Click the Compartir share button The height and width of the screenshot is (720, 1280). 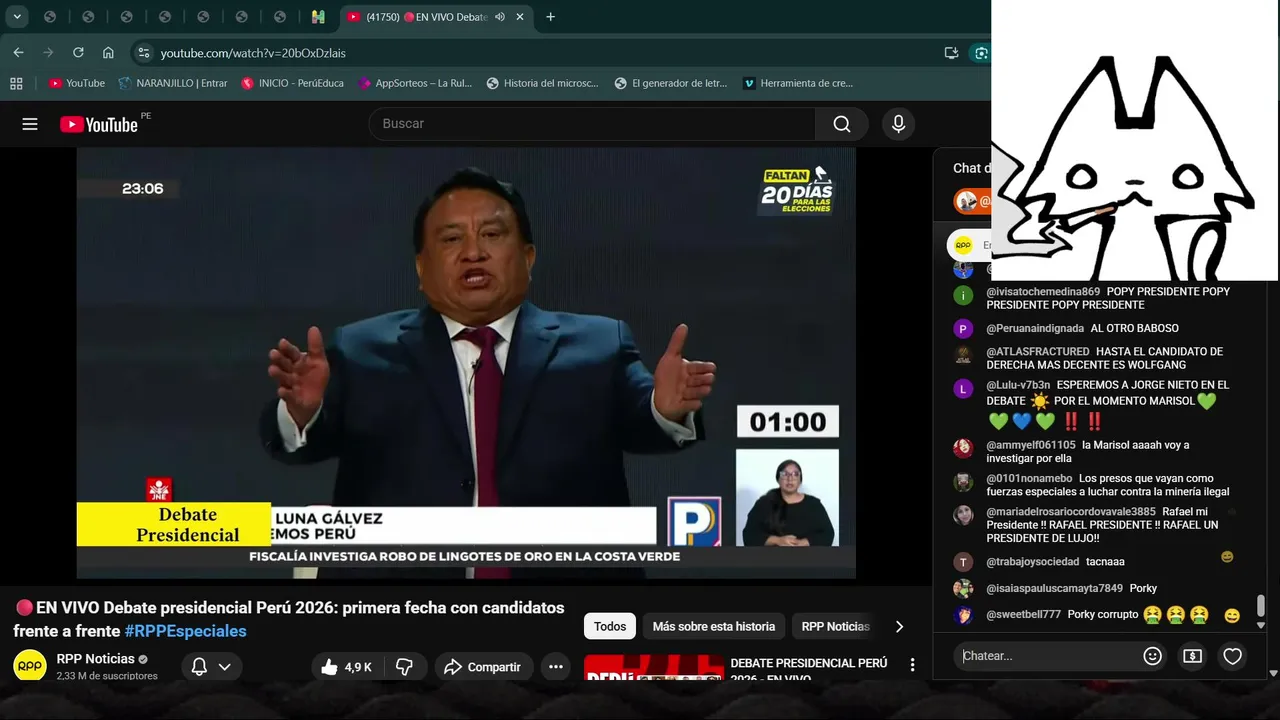(x=483, y=667)
